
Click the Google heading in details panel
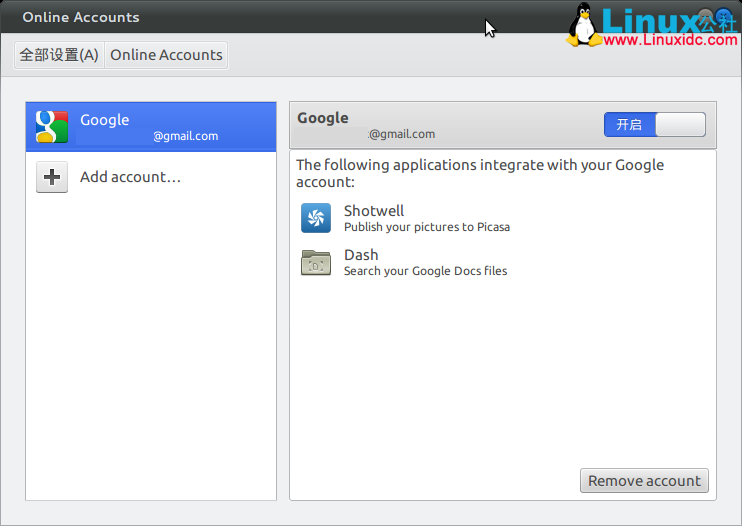[x=323, y=118]
